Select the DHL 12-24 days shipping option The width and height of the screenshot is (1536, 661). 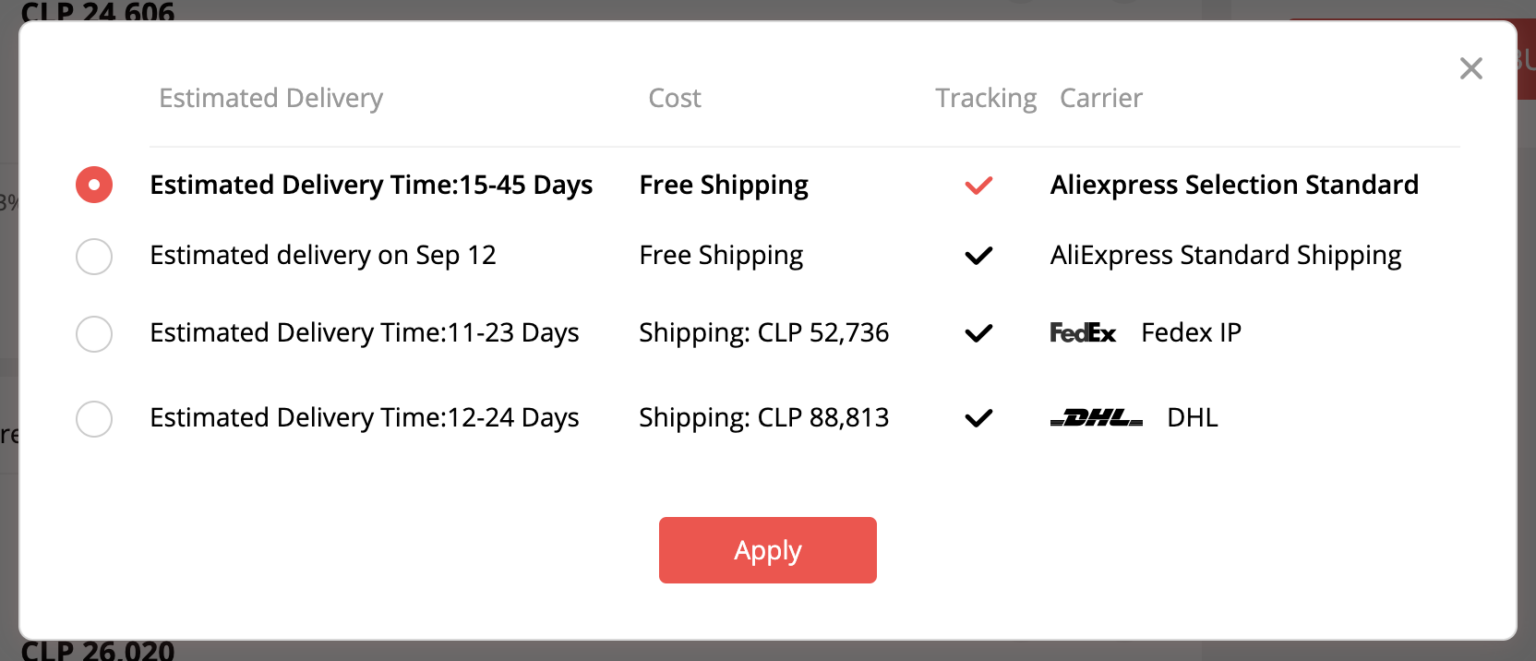(94, 418)
